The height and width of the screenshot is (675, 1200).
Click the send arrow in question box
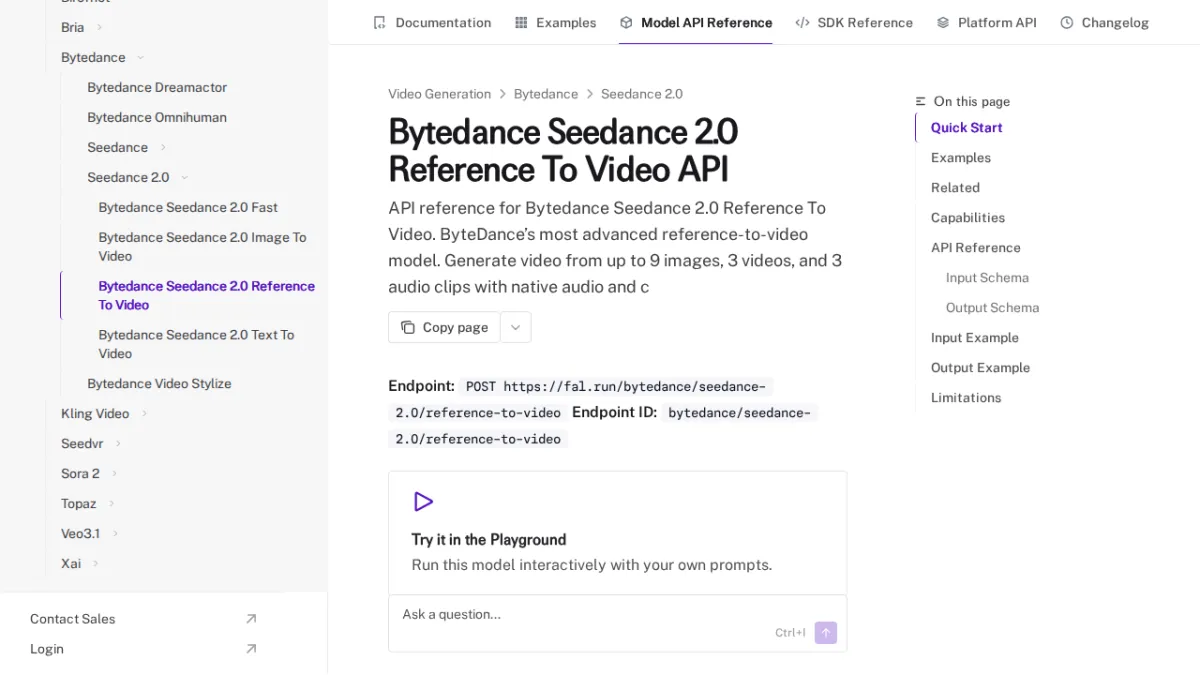(825, 632)
